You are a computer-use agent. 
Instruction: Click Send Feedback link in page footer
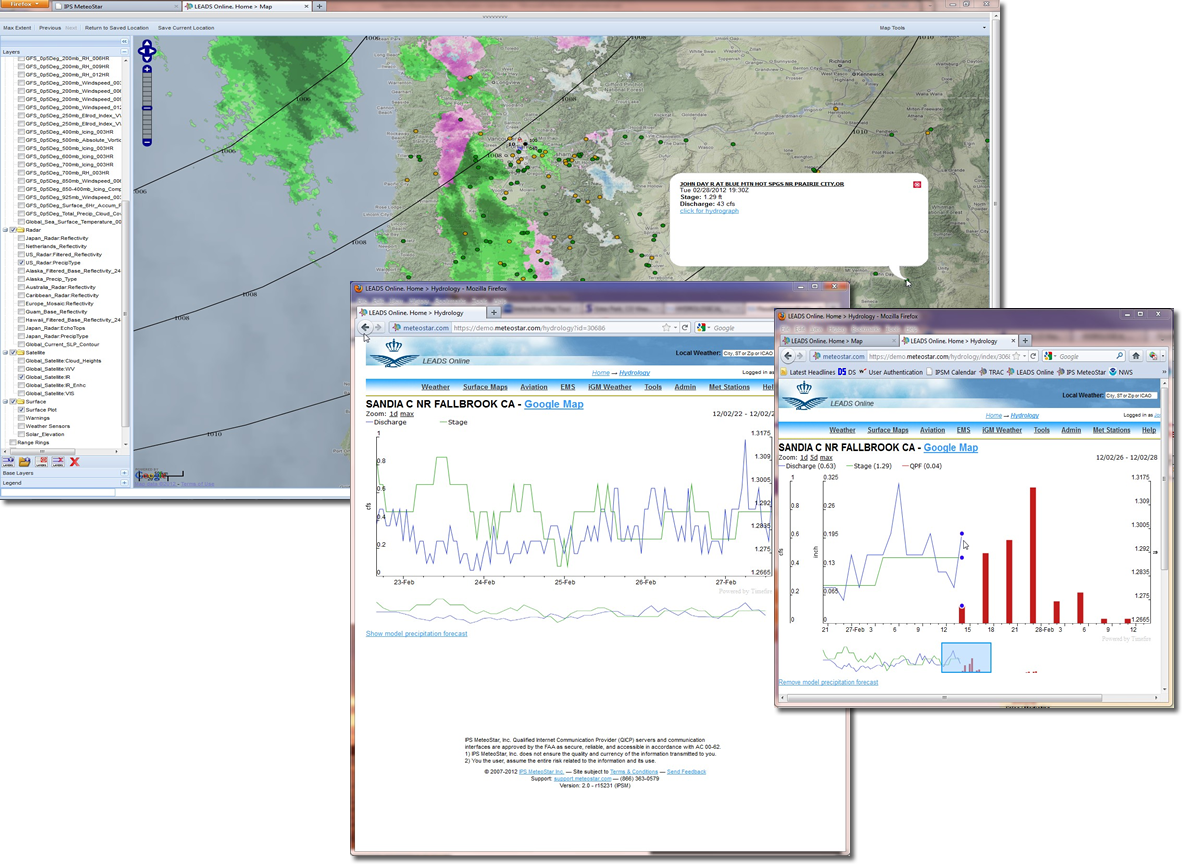click(686, 772)
